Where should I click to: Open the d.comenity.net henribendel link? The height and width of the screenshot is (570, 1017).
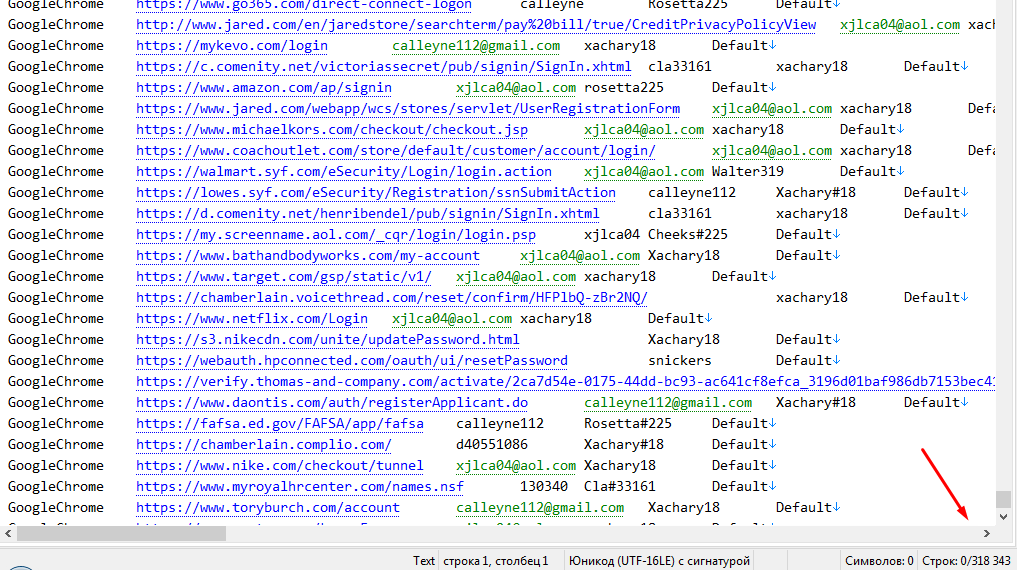368,213
